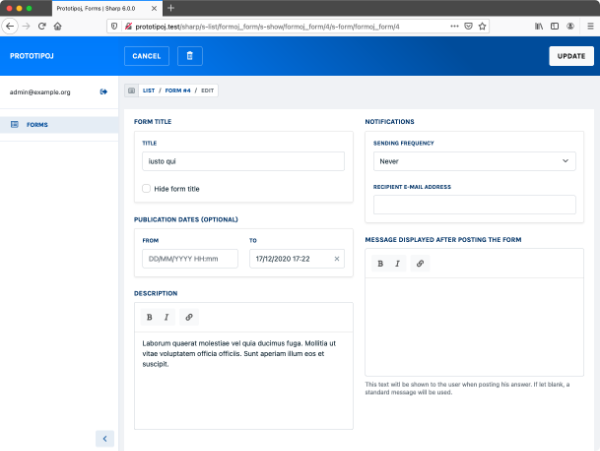Viewport: 600px width, 451px height.
Task: Click the Pocket save icon
Action: pos(468,26)
